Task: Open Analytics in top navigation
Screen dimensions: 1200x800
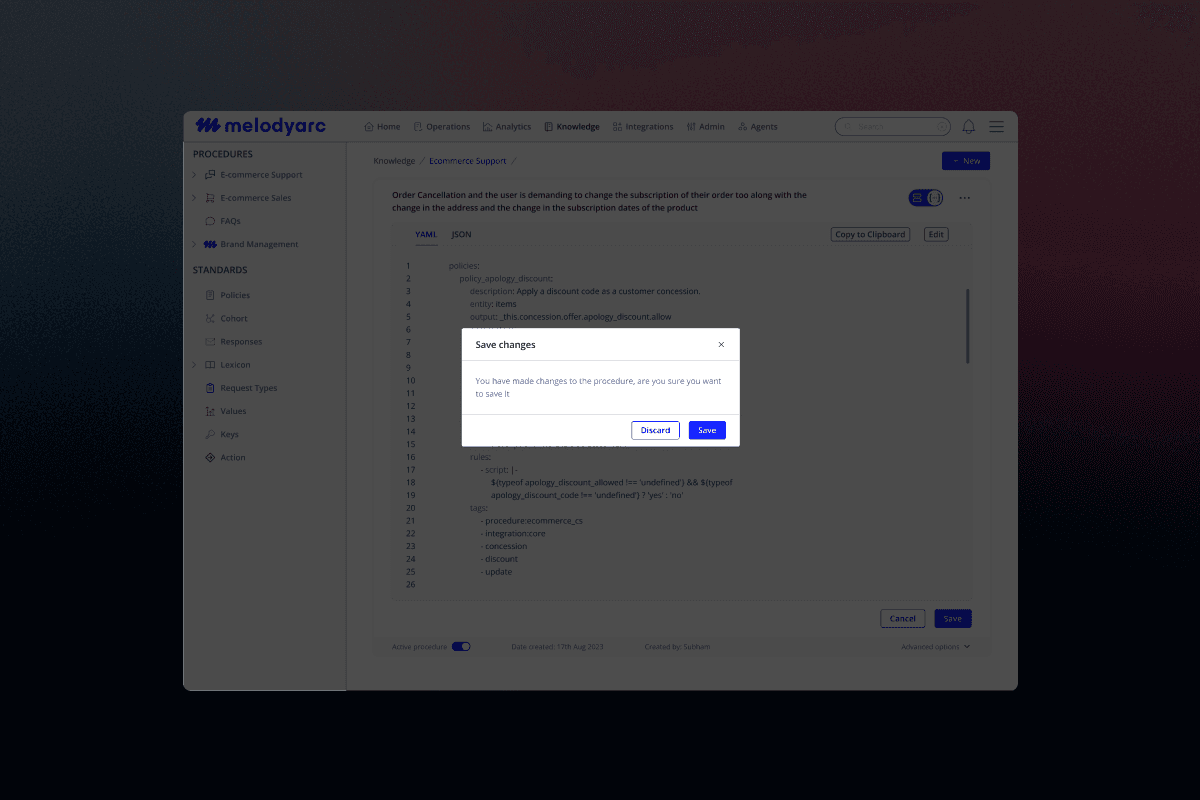Action: [507, 127]
